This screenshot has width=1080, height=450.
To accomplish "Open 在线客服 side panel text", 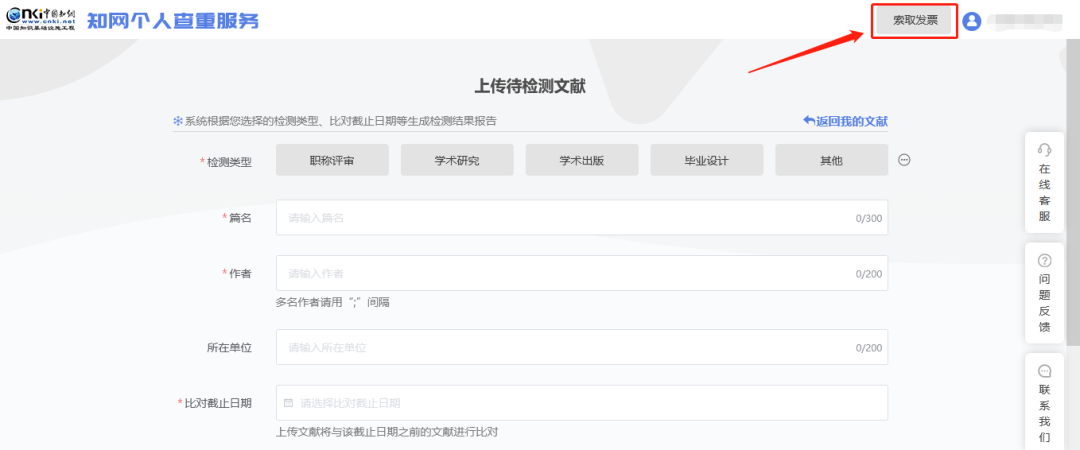I will pyautogui.click(x=1044, y=192).
